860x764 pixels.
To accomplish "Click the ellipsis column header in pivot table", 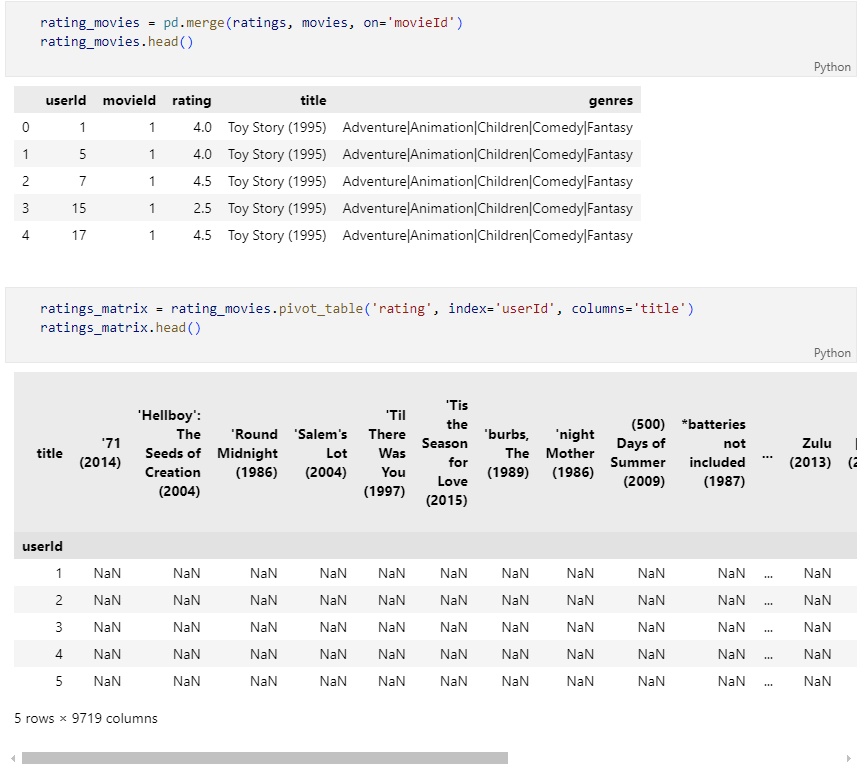I will pos(767,454).
